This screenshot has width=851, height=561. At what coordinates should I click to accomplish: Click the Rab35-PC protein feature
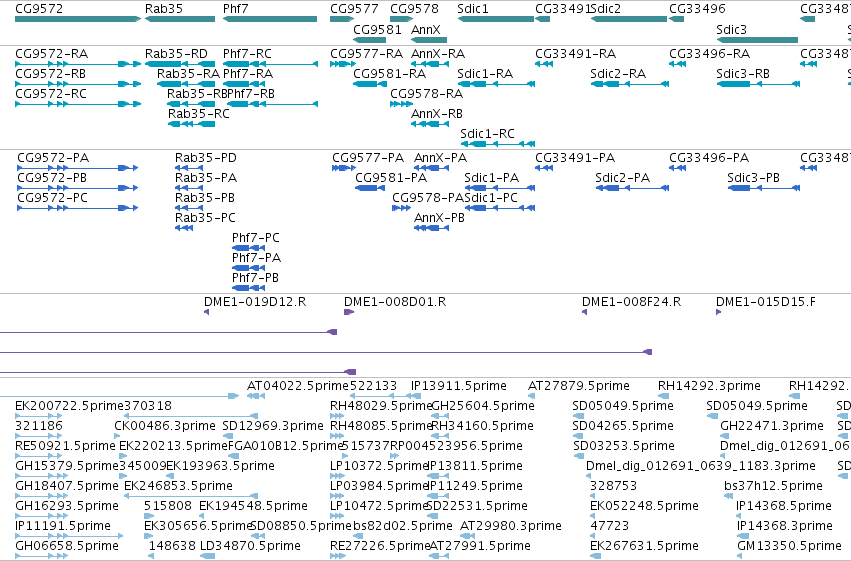[x=184, y=228]
